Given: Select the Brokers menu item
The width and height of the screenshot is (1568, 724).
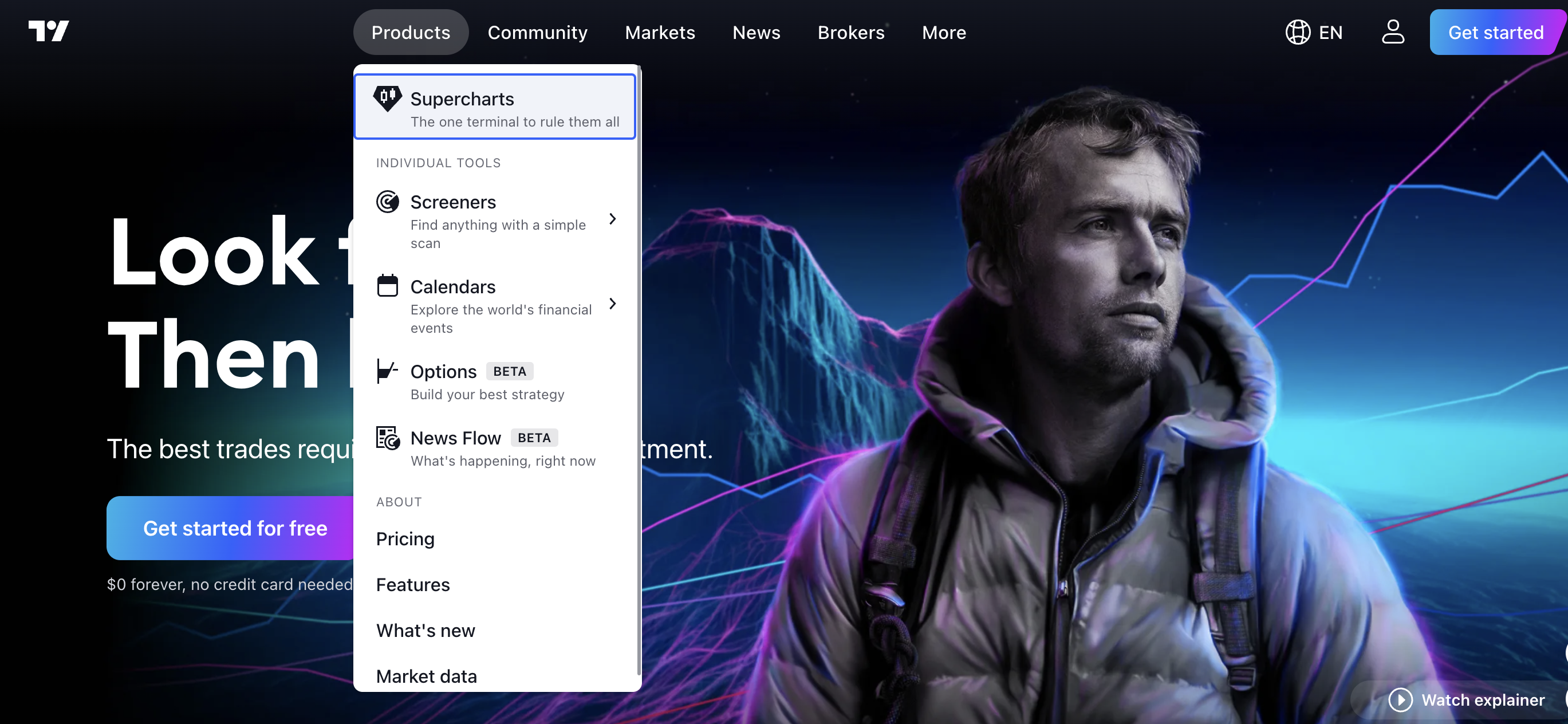Looking at the screenshot, I should 850,32.
